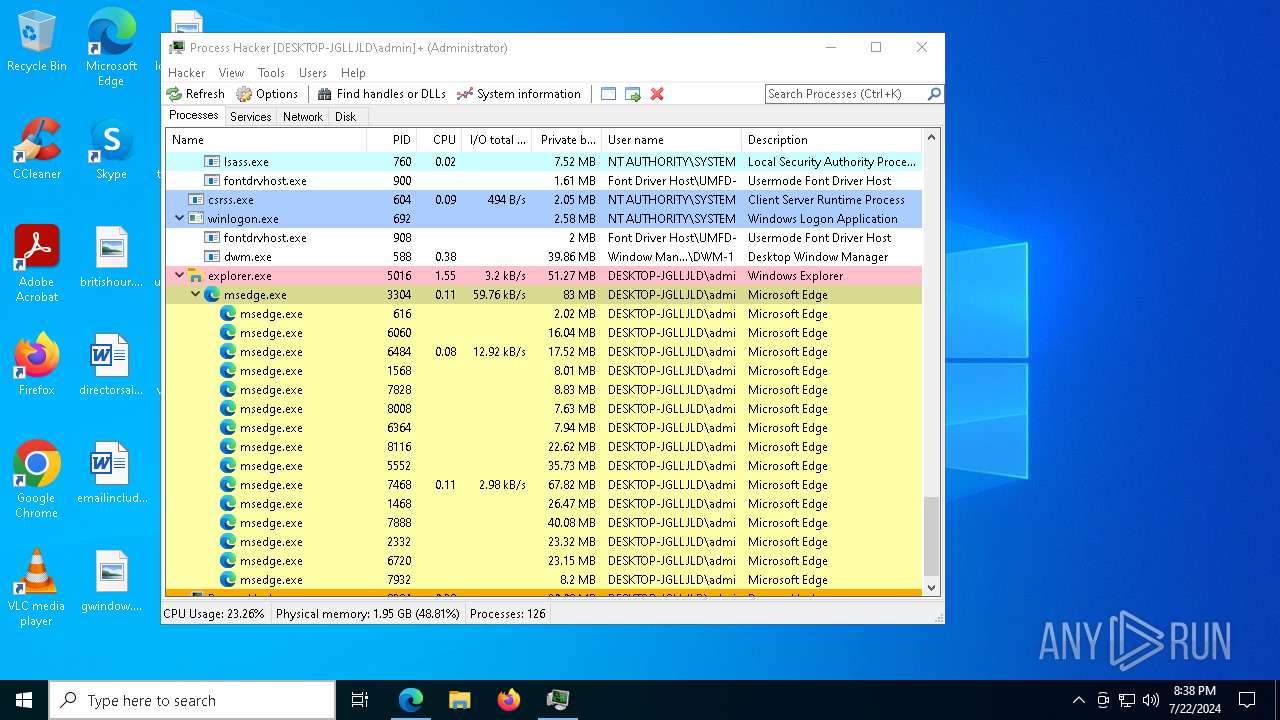Screen dimensions: 1280x720
Task: Click CPU Usage 23.26% in status bar
Action: pos(214,614)
